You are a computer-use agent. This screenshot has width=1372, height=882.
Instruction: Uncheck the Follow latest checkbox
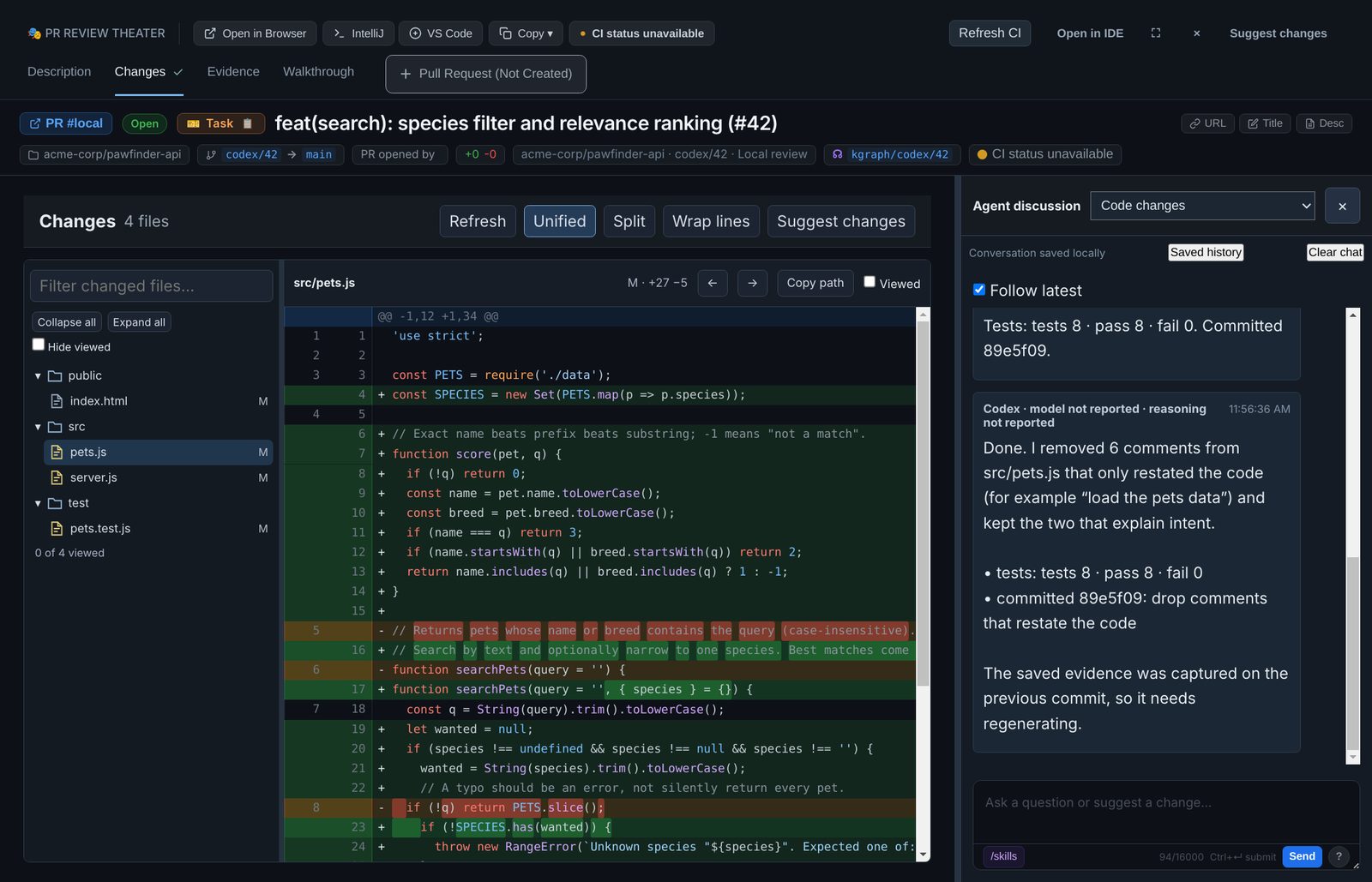click(x=979, y=290)
